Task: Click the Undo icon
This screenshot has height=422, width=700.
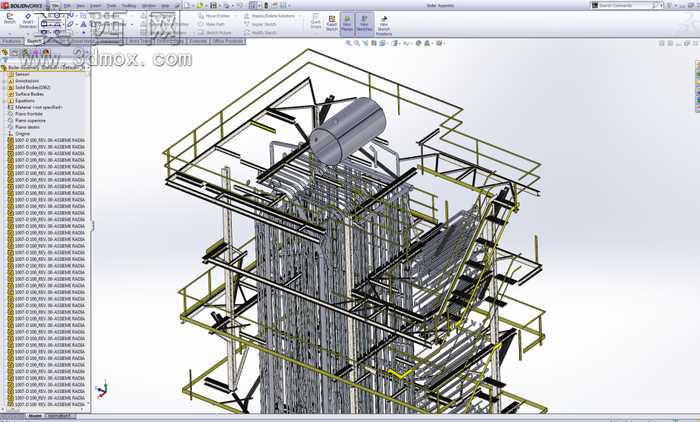Action: 240,5
